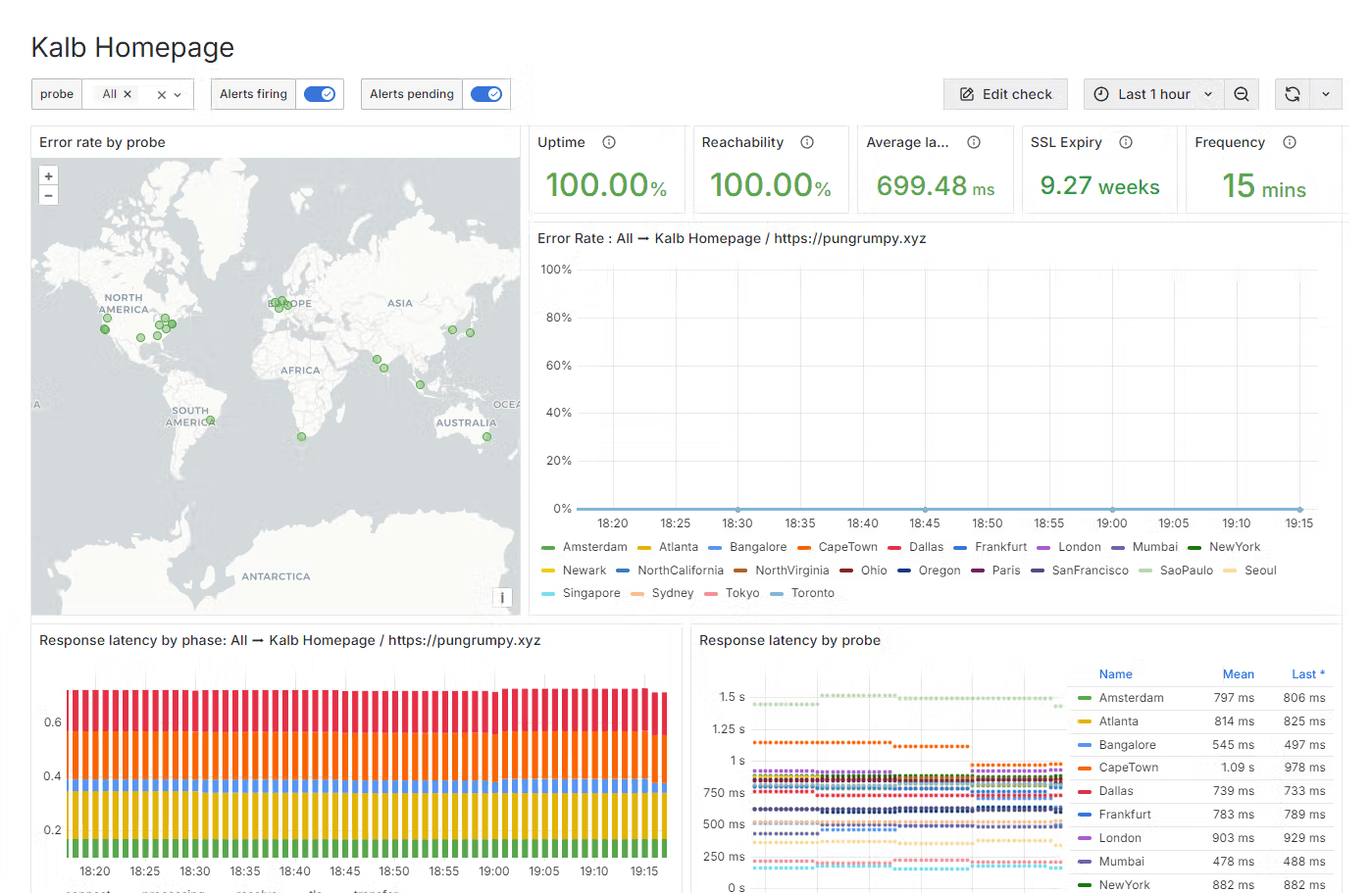The width and height of the screenshot is (1372, 893).
Task: Remove the All probe filter tag
Action: click(127, 94)
